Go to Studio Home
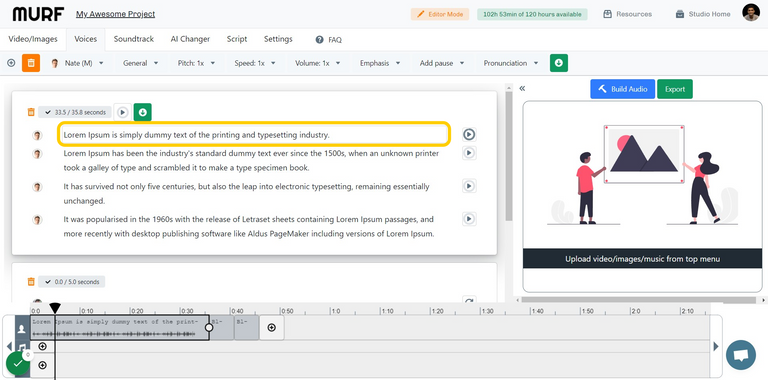This screenshot has width=768, height=380. tap(703, 14)
